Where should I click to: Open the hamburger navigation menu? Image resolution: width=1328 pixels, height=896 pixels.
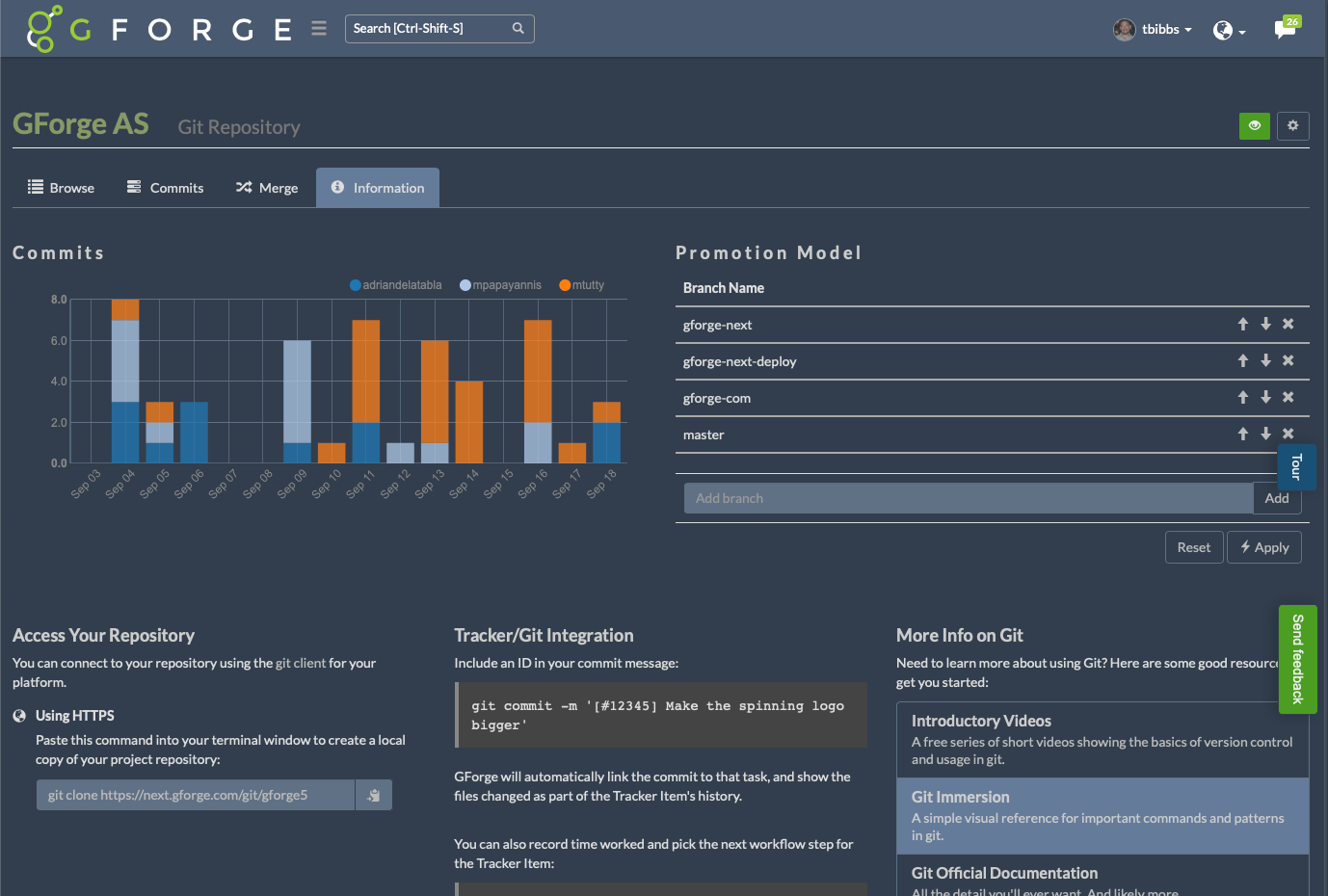point(319,29)
